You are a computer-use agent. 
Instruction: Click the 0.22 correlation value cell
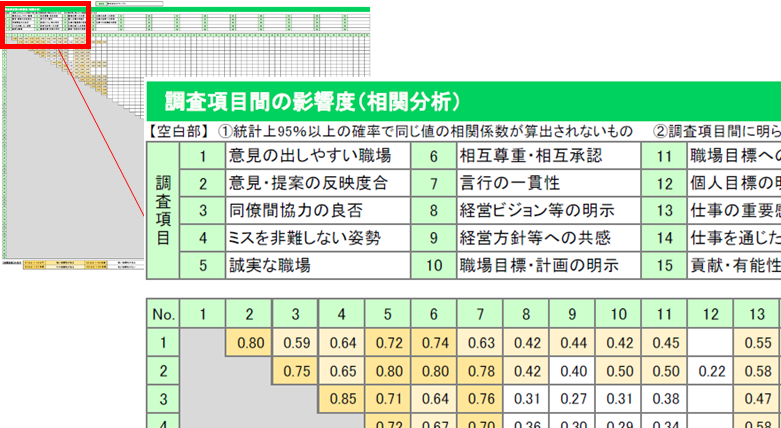(712, 371)
